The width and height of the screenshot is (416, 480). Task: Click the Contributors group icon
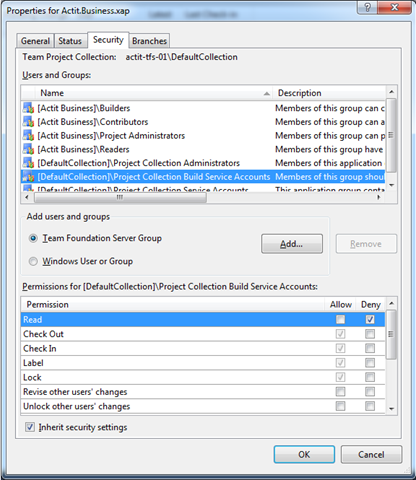click(x=29, y=122)
